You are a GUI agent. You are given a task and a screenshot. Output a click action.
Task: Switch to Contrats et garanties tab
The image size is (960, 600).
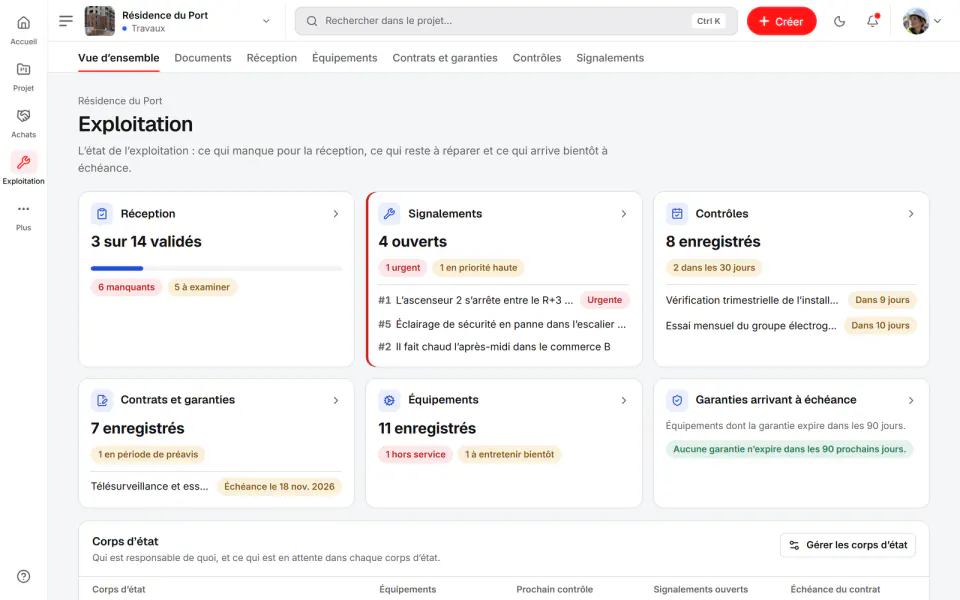(444, 58)
